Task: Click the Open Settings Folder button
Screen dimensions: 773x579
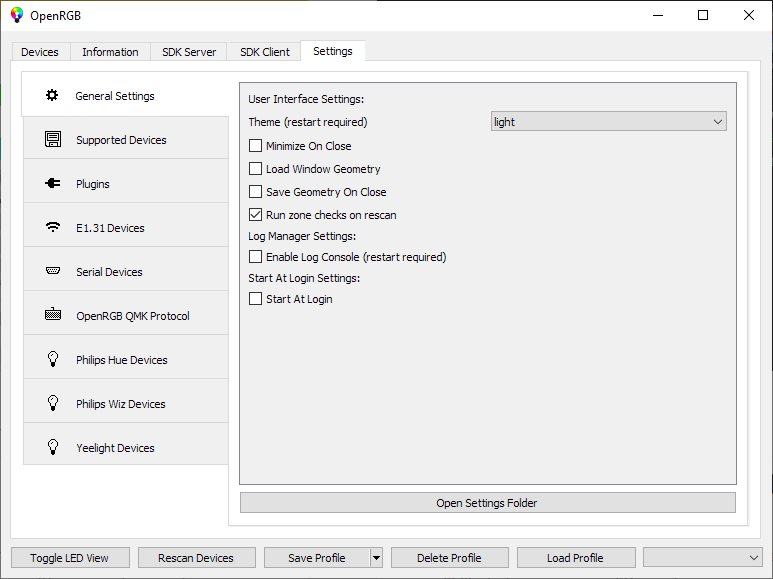Action: (487, 503)
